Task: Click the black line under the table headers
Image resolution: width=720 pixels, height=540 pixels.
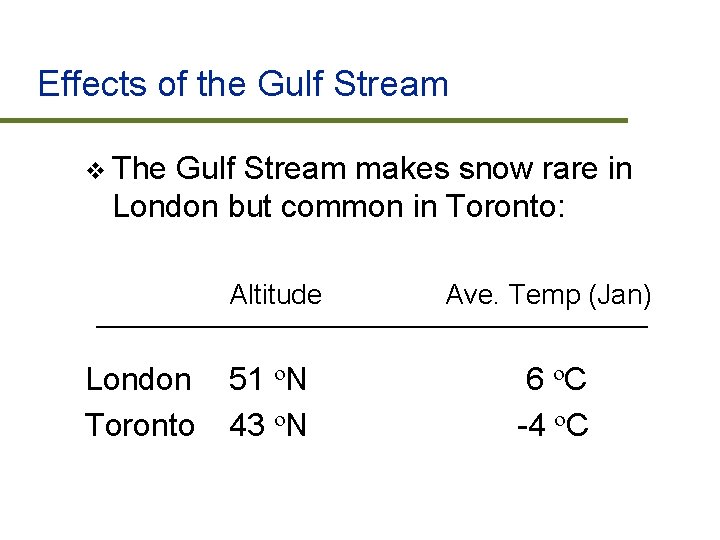Action: 372,328
